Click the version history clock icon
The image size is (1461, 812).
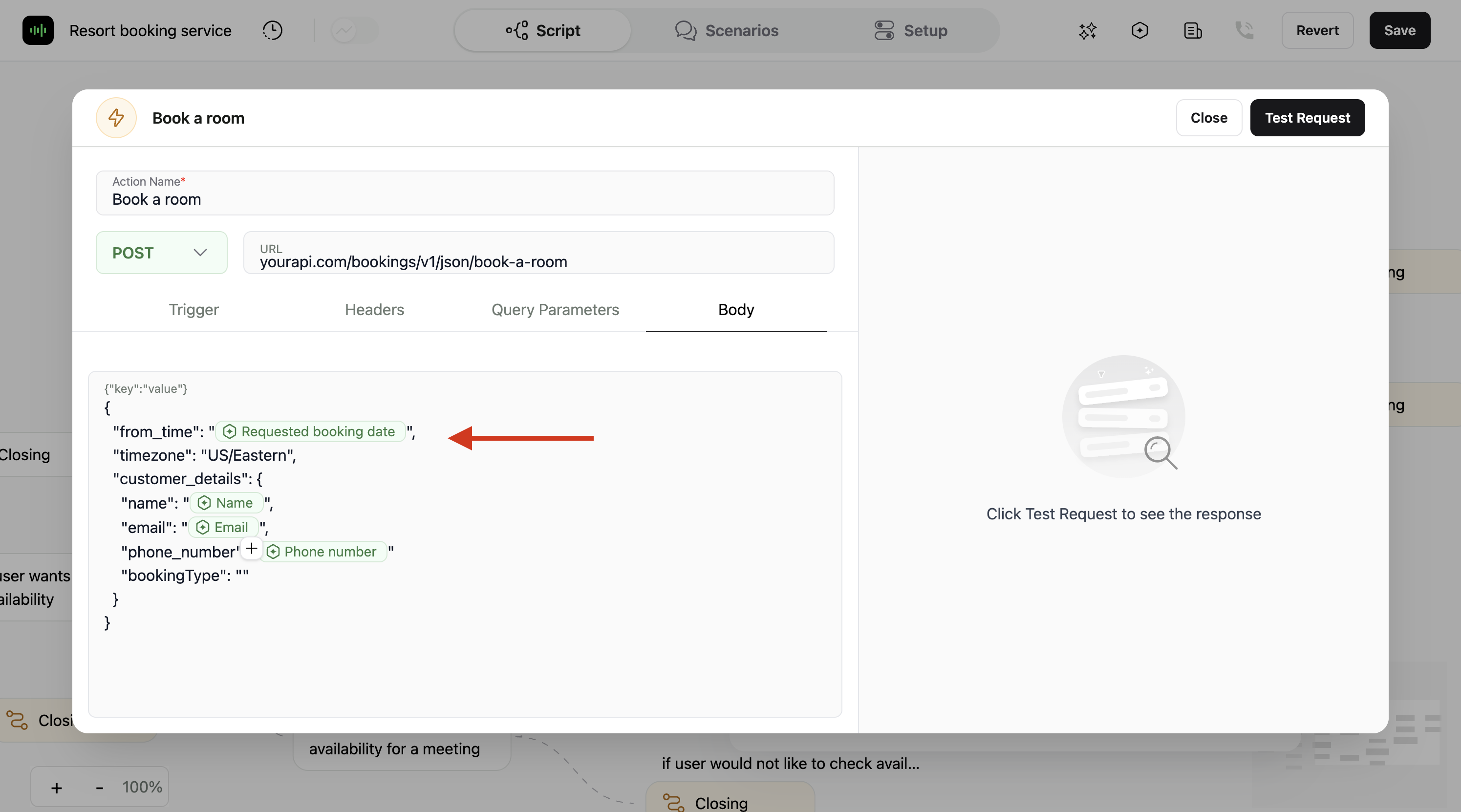[x=272, y=30]
